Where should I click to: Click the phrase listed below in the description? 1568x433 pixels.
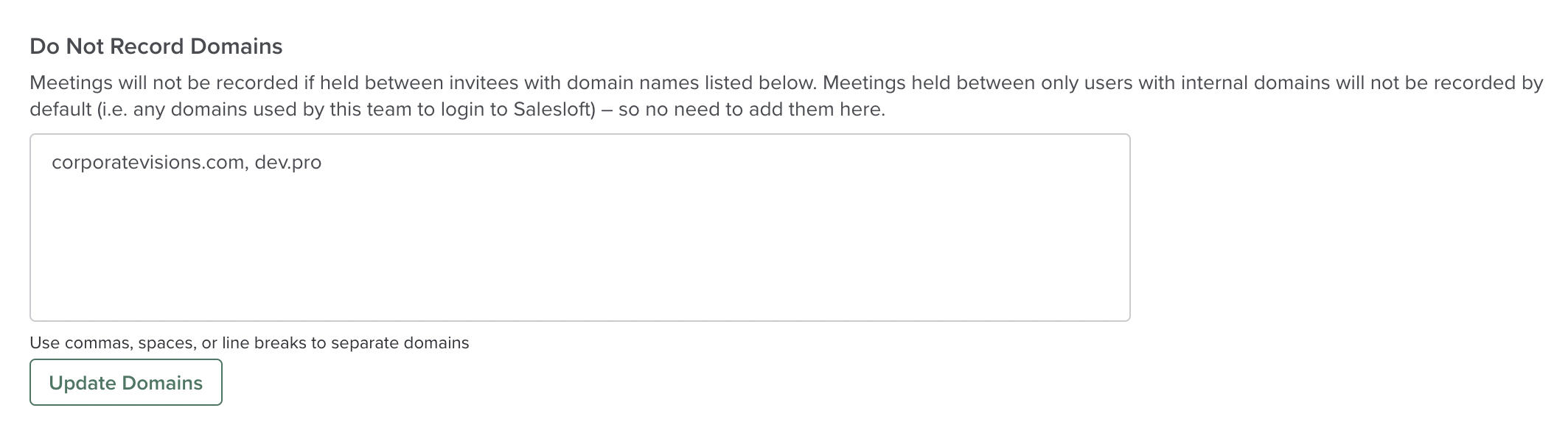coord(760,82)
